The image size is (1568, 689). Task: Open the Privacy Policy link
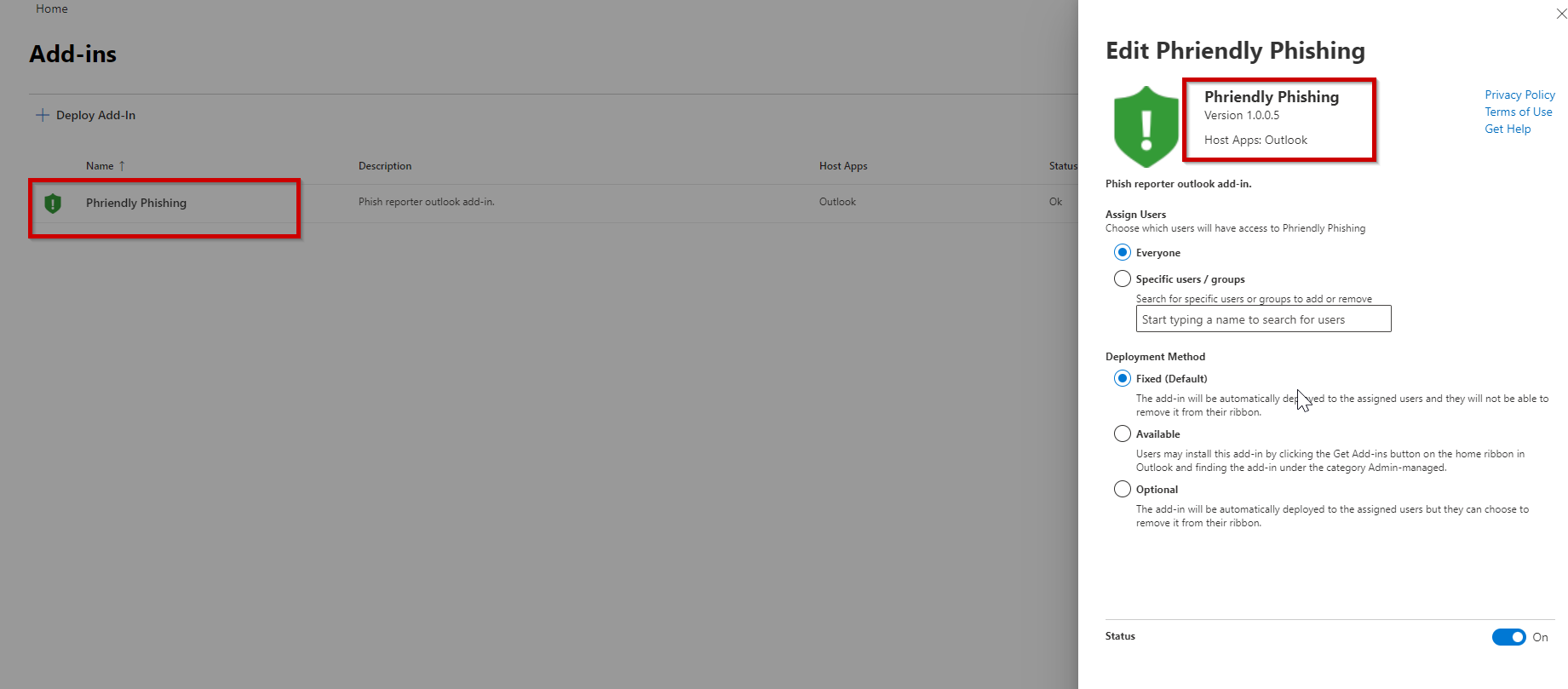pos(1519,95)
